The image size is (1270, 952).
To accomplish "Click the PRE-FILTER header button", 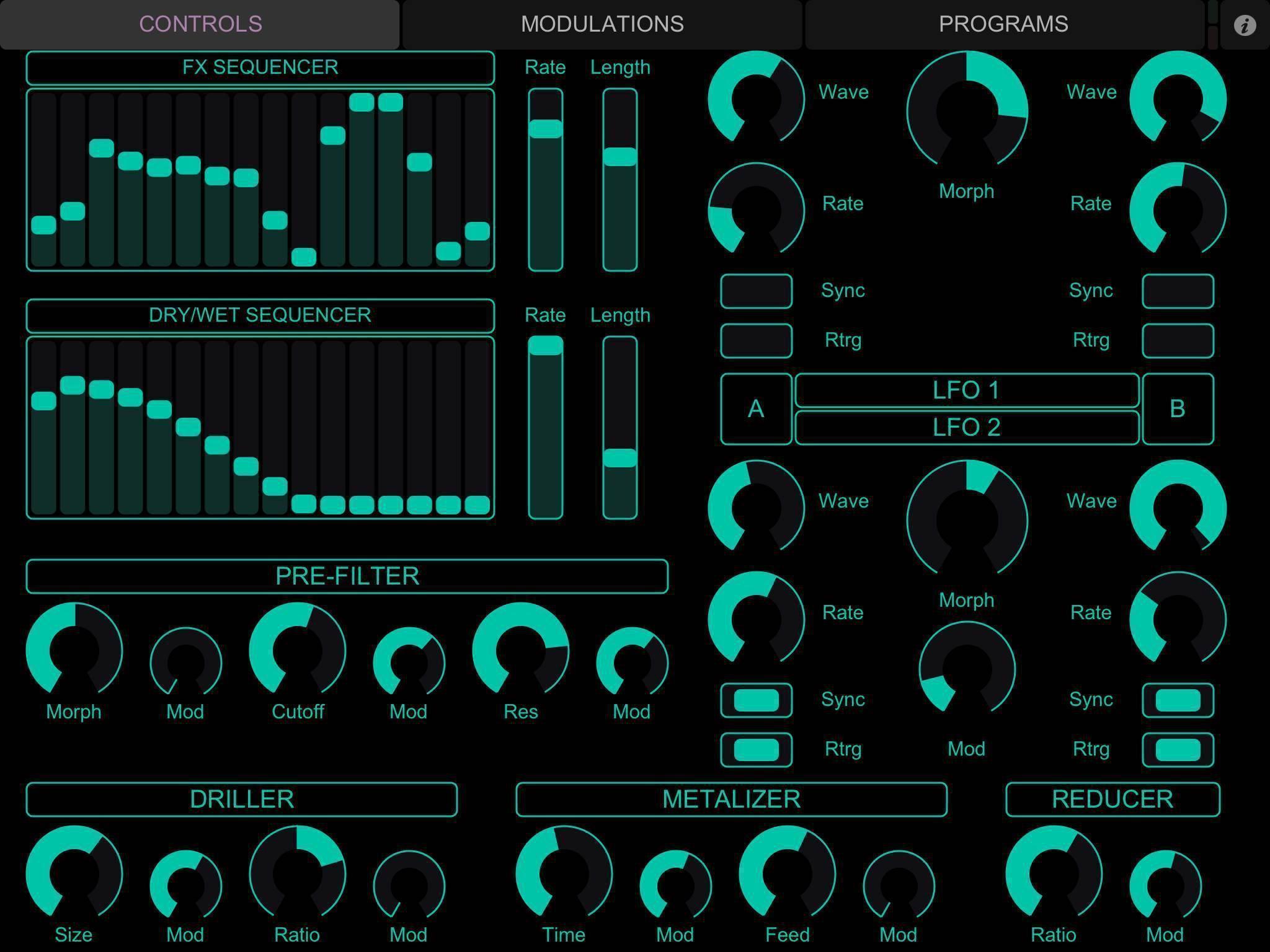I will pos(347,576).
